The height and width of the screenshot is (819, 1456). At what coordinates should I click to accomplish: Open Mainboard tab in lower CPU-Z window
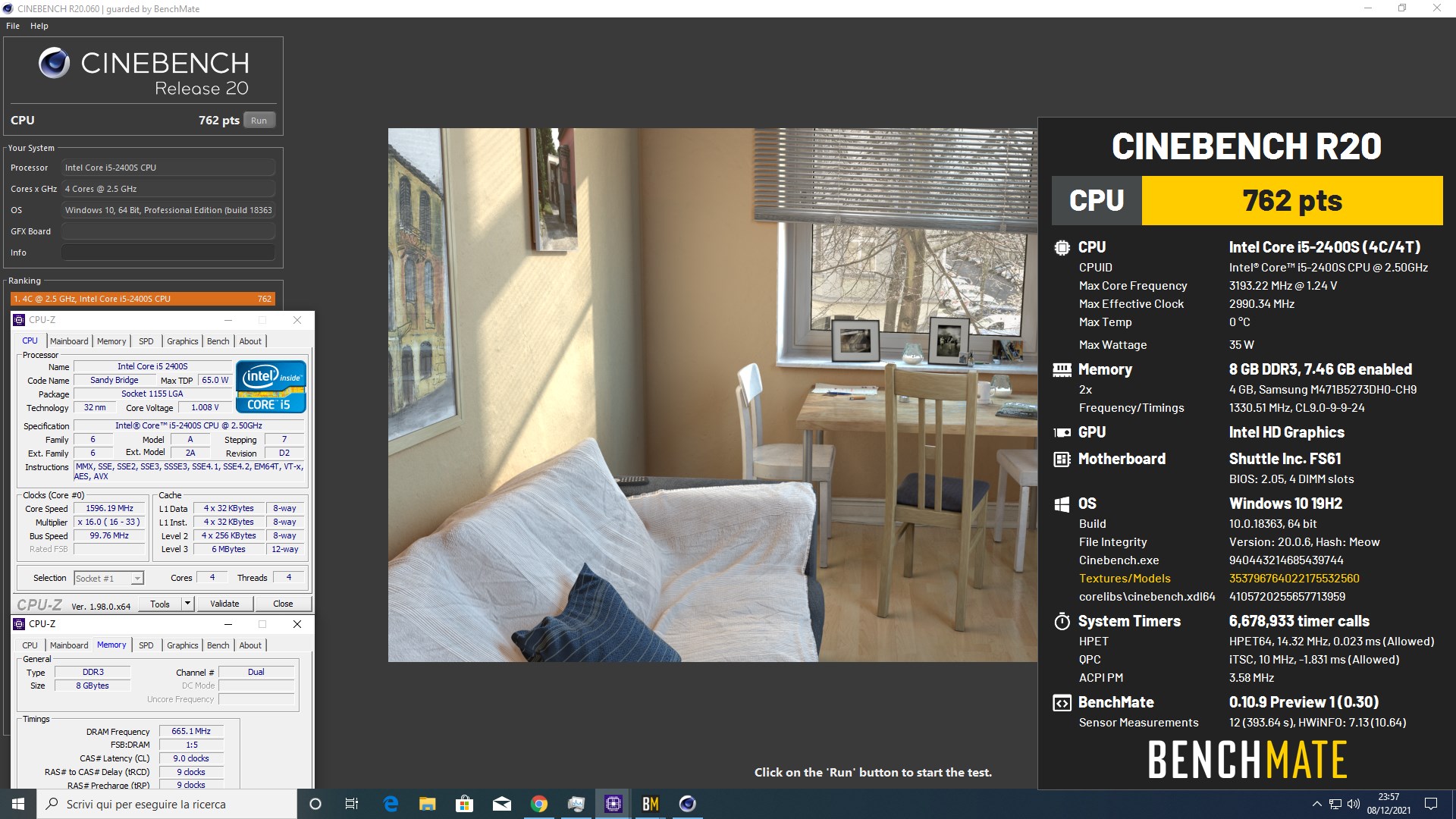tap(69, 645)
